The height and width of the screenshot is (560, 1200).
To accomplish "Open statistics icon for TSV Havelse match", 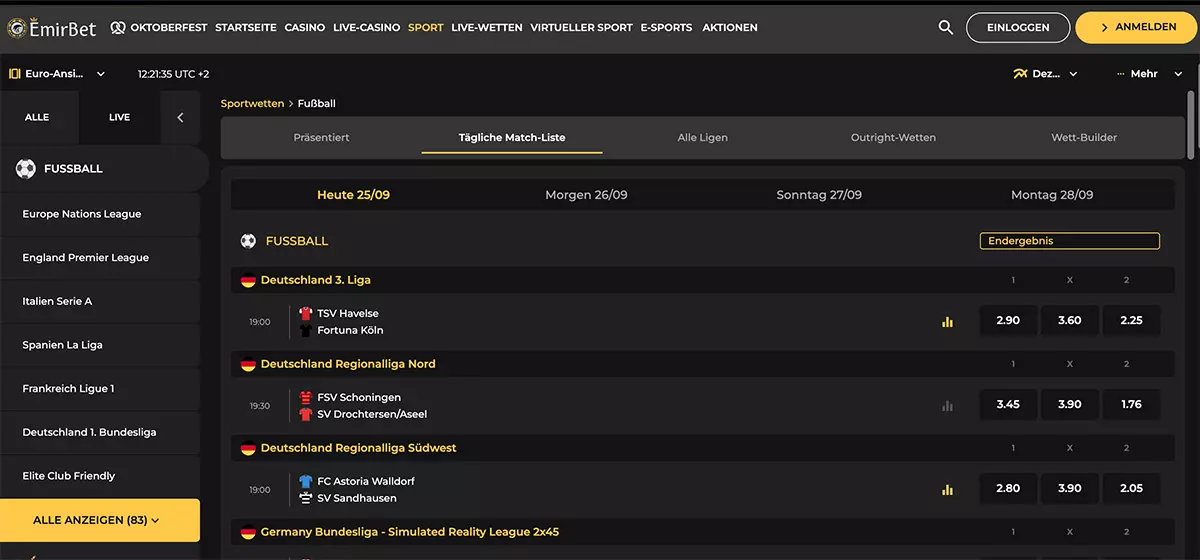I will [947, 322].
